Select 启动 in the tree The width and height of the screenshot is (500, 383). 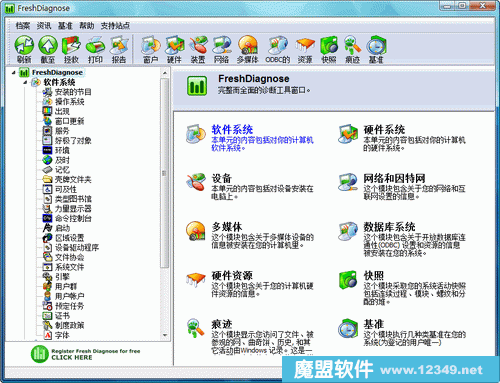62,228
